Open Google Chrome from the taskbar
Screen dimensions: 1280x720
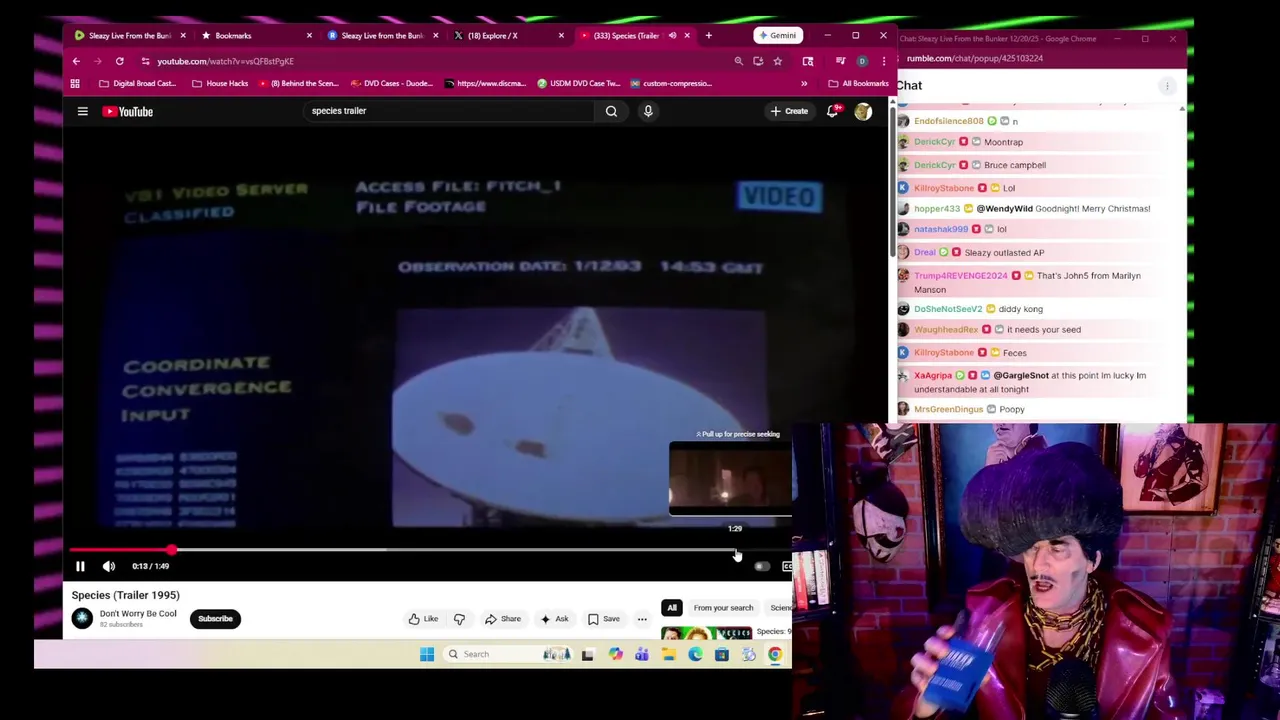pos(775,654)
